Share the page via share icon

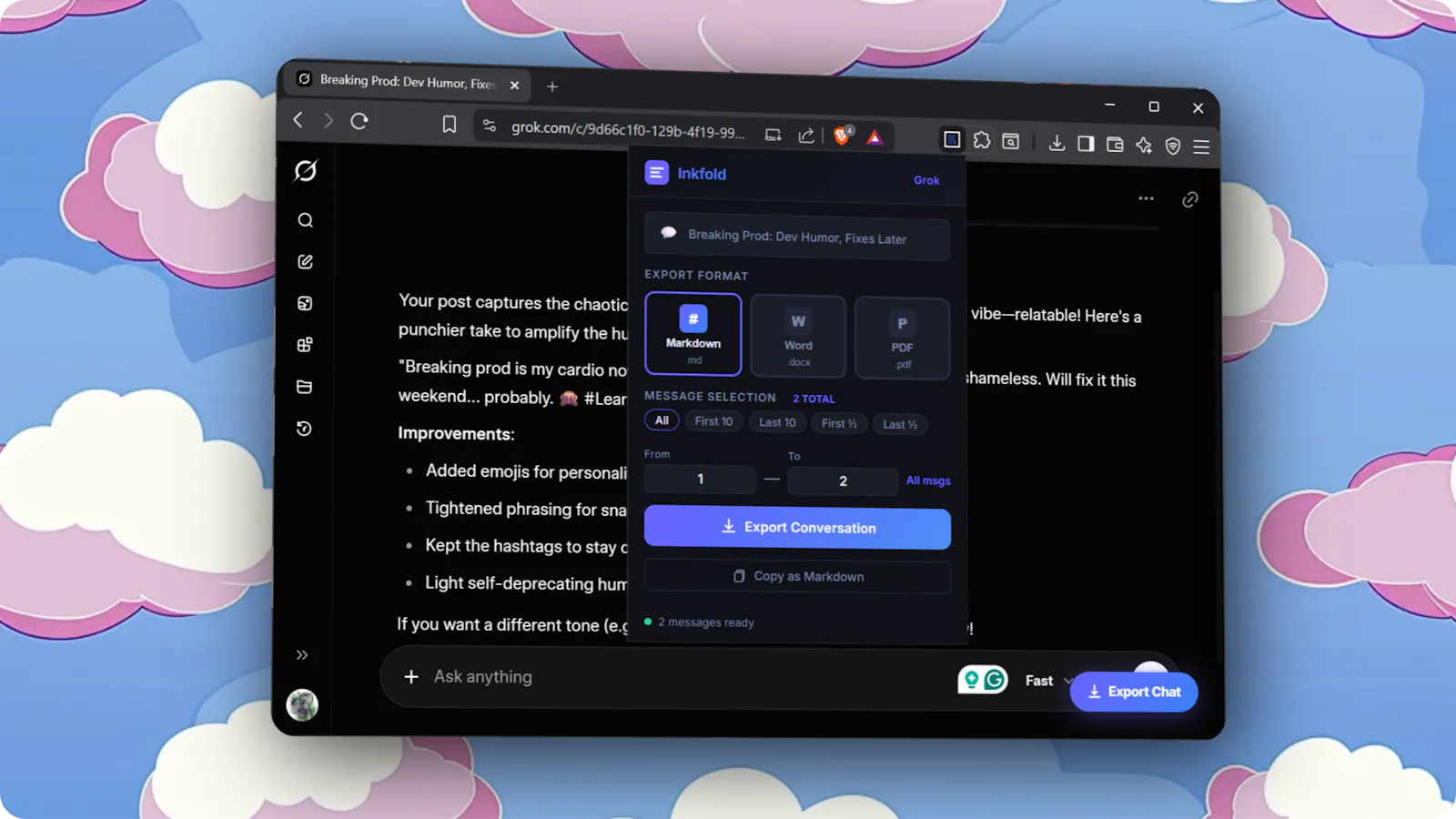coord(806,136)
